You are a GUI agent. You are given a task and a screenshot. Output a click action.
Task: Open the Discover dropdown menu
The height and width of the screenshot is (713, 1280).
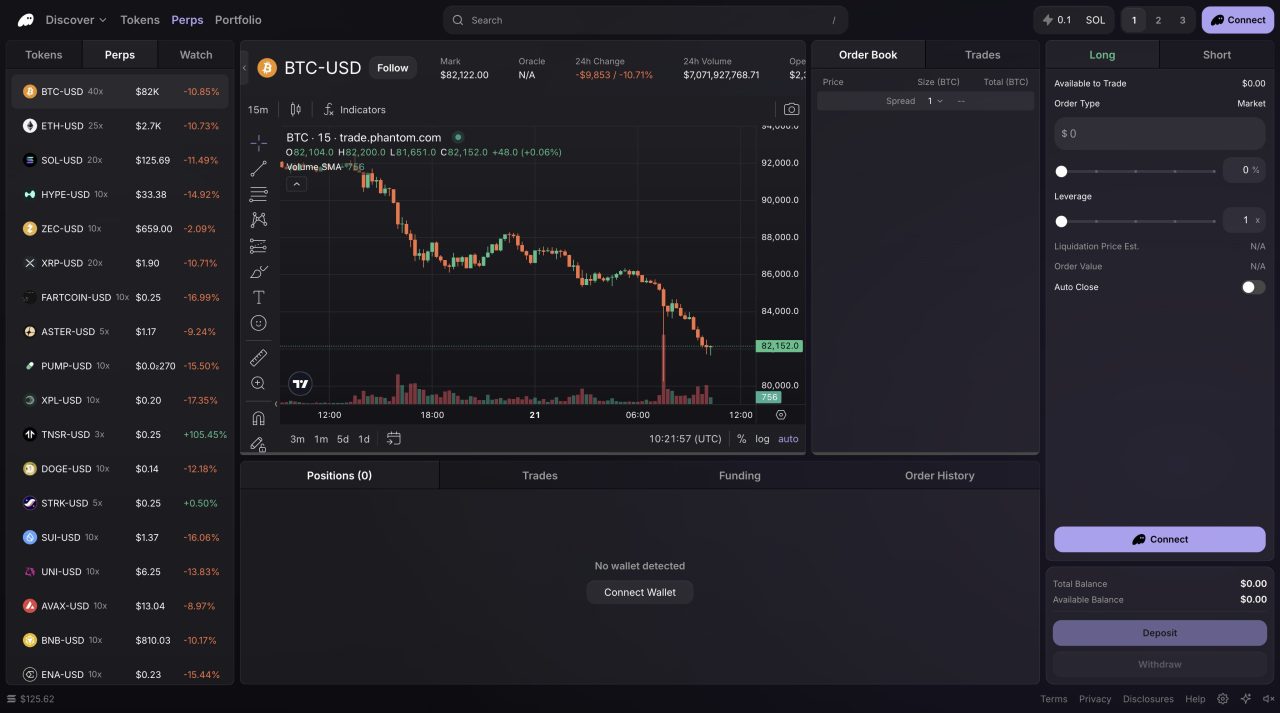click(x=76, y=20)
